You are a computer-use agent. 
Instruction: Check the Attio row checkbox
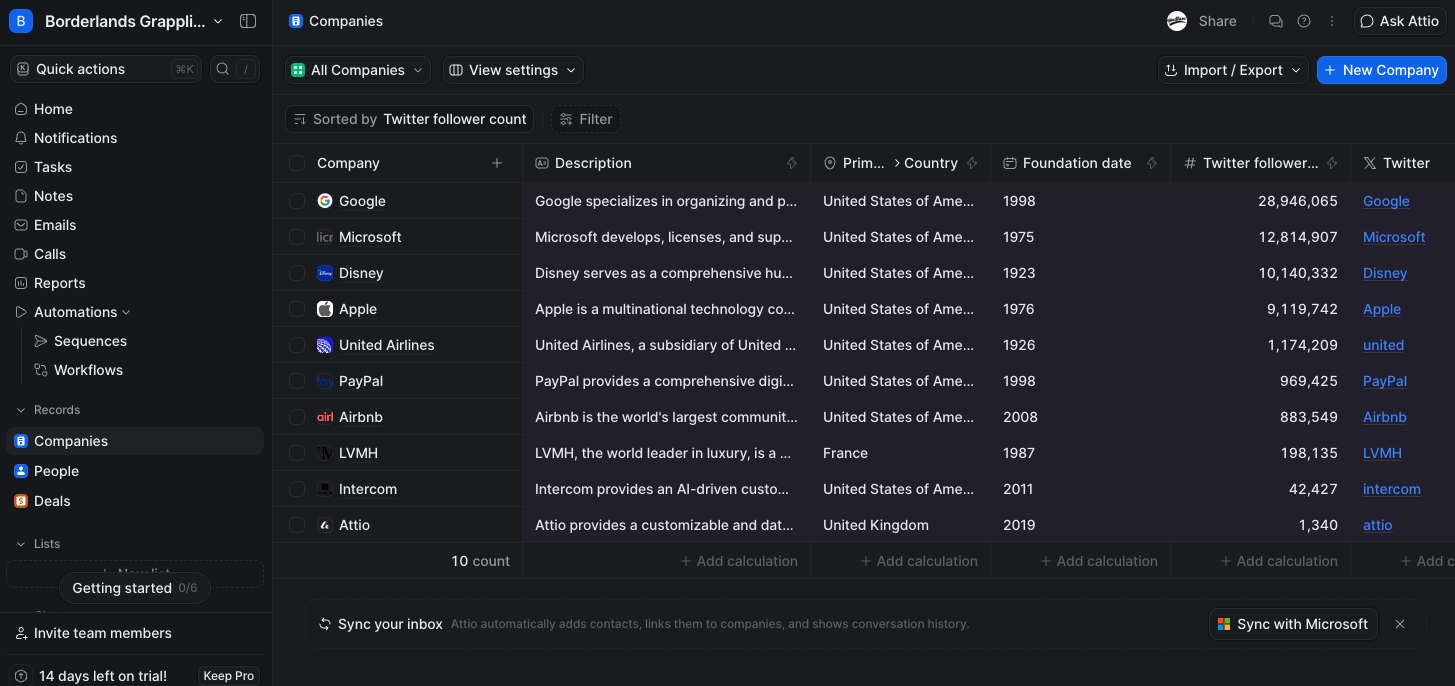tap(297, 525)
